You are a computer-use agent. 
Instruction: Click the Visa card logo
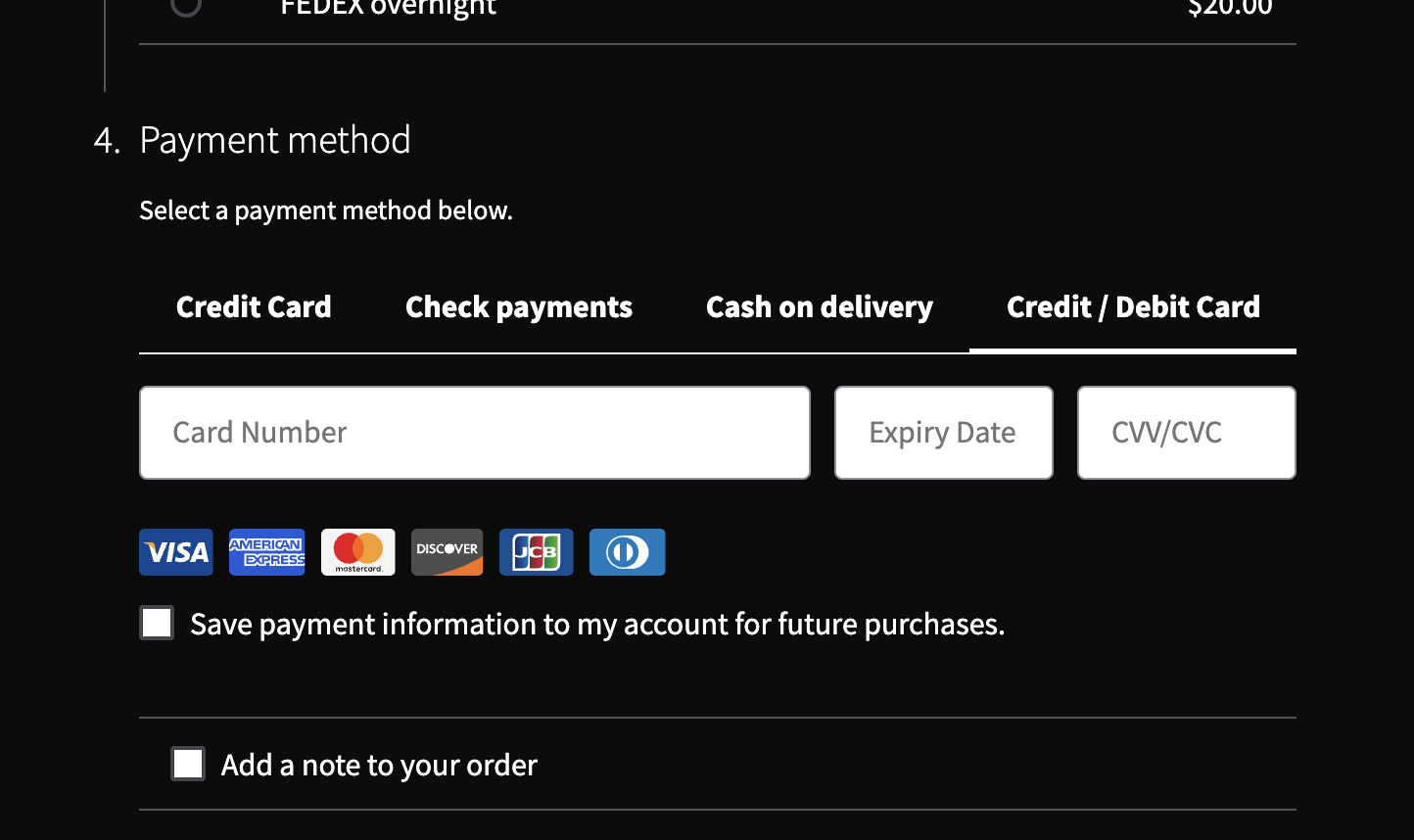(175, 551)
